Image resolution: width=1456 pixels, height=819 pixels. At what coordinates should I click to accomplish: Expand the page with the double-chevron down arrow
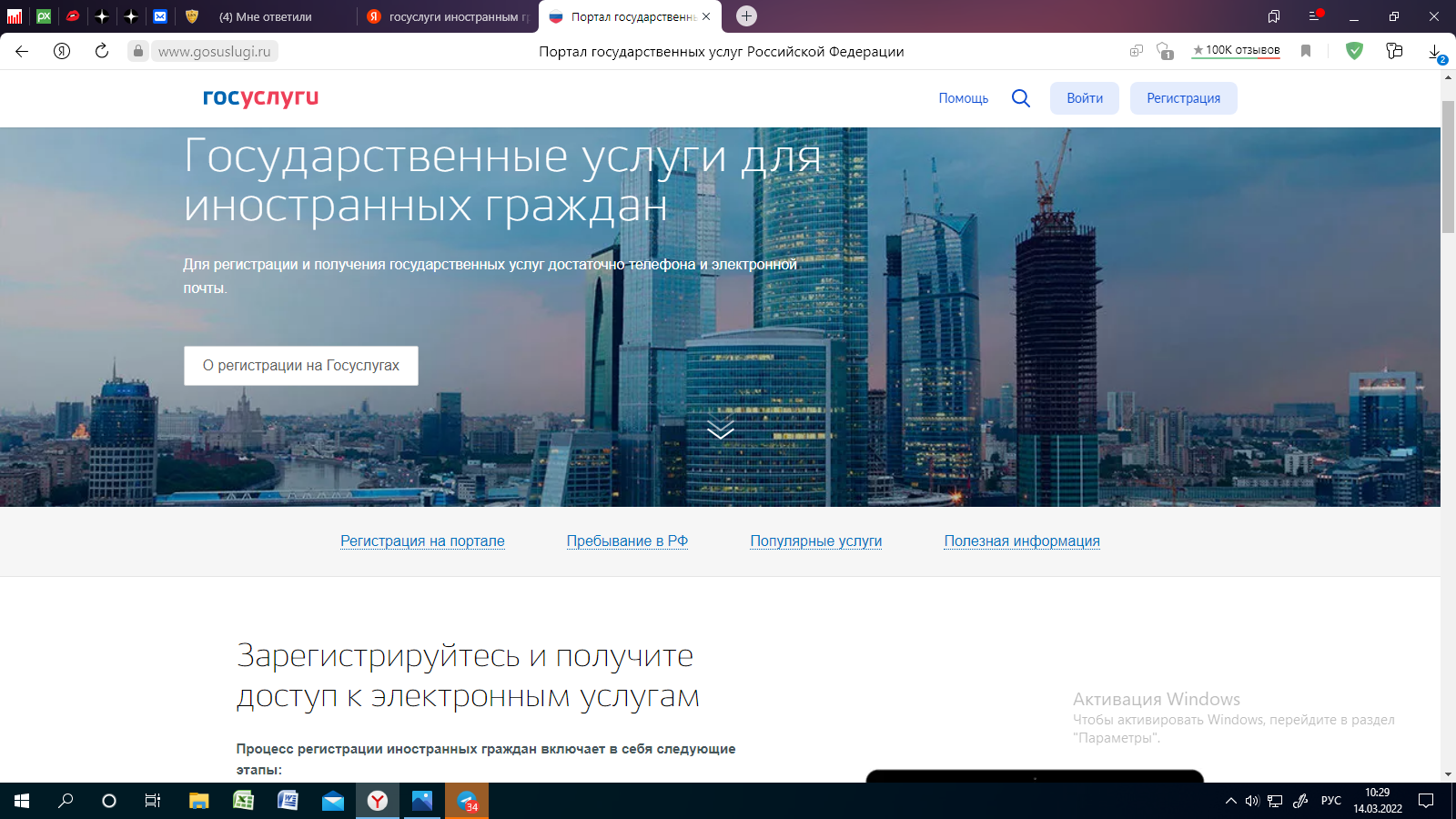pyautogui.click(x=720, y=430)
